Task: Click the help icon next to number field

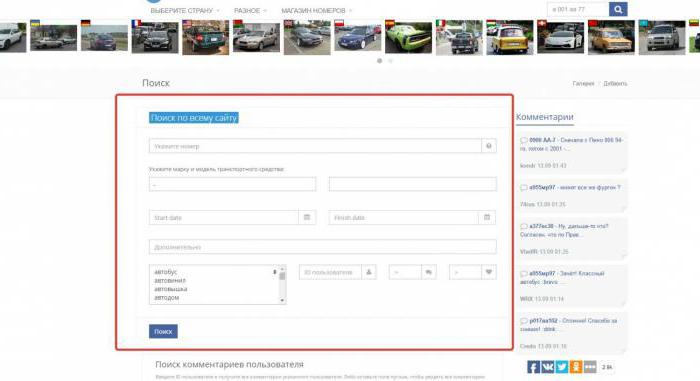Action: click(x=489, y=146)
